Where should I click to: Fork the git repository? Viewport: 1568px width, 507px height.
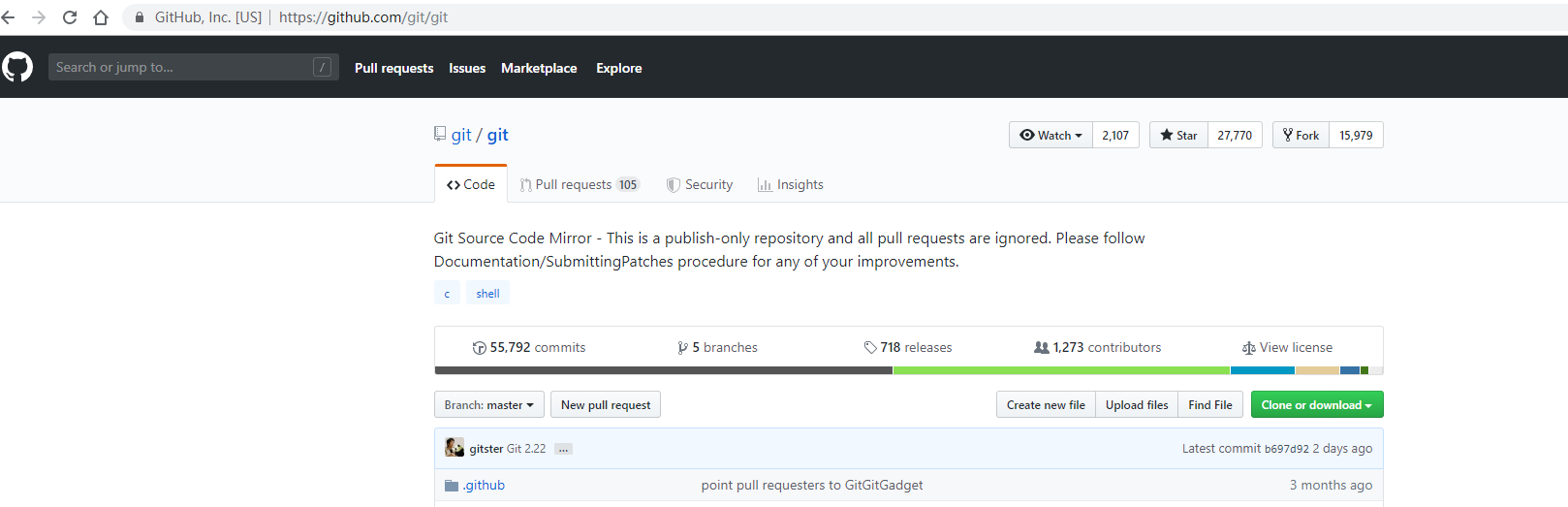pyautogui.click(x=1301, y=135)
